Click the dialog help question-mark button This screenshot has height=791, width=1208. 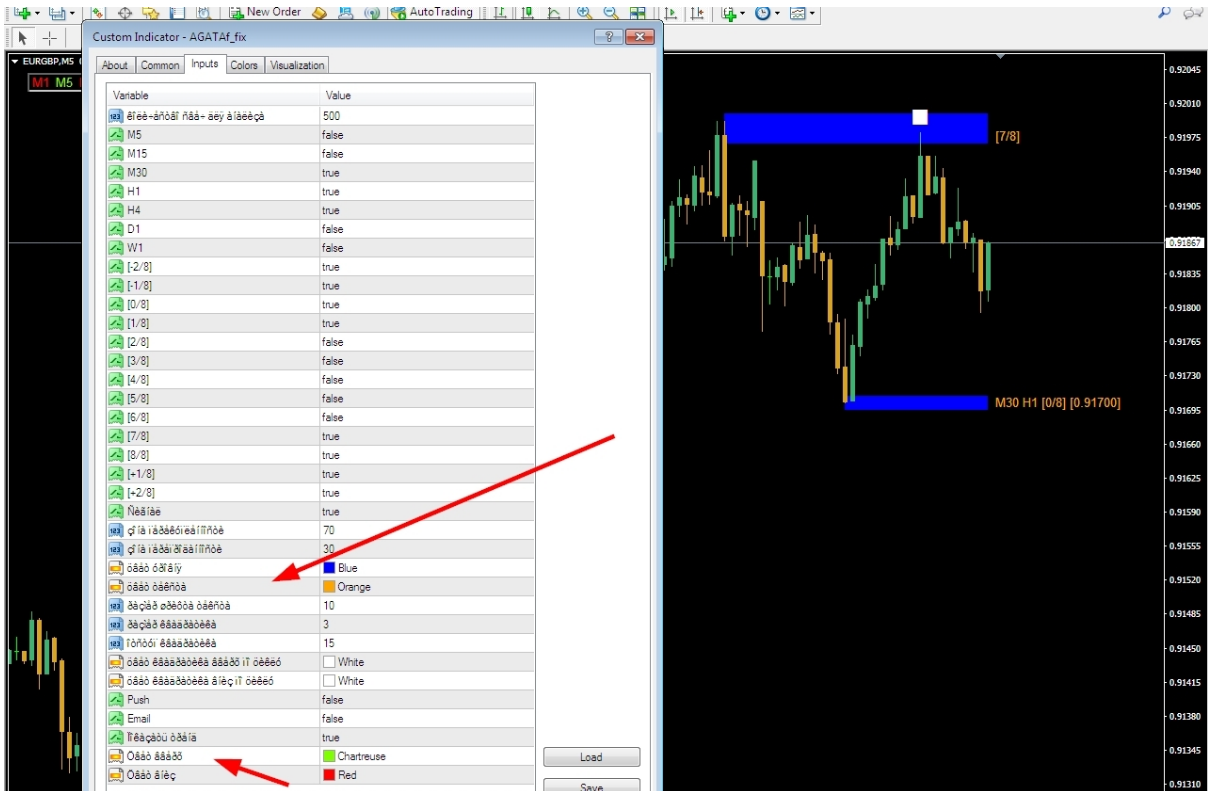[x=608, y=37]
